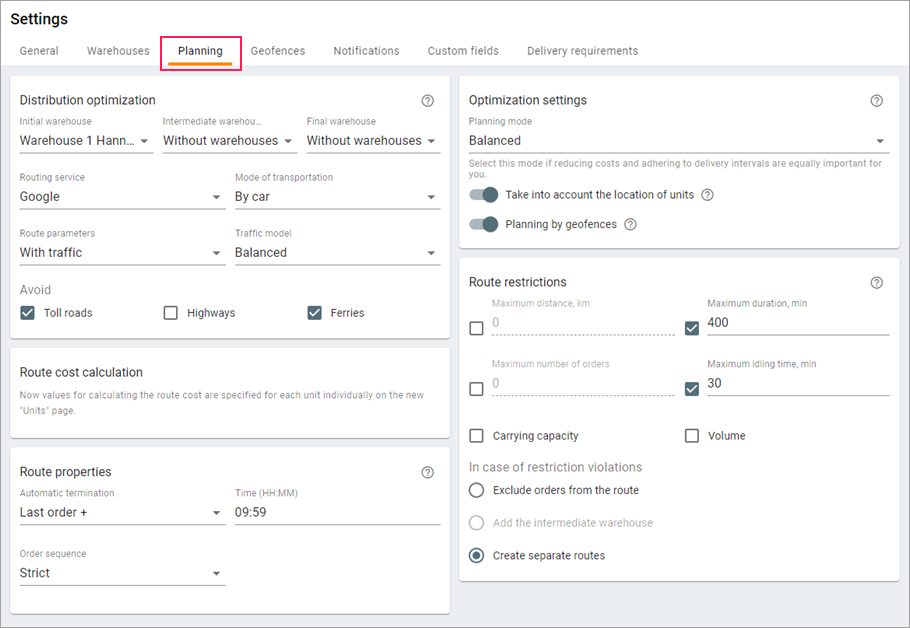The width and height of the screenshot is (910, 628).
Task: Go to the Delivery requirements tab
Action: (582, 51)
